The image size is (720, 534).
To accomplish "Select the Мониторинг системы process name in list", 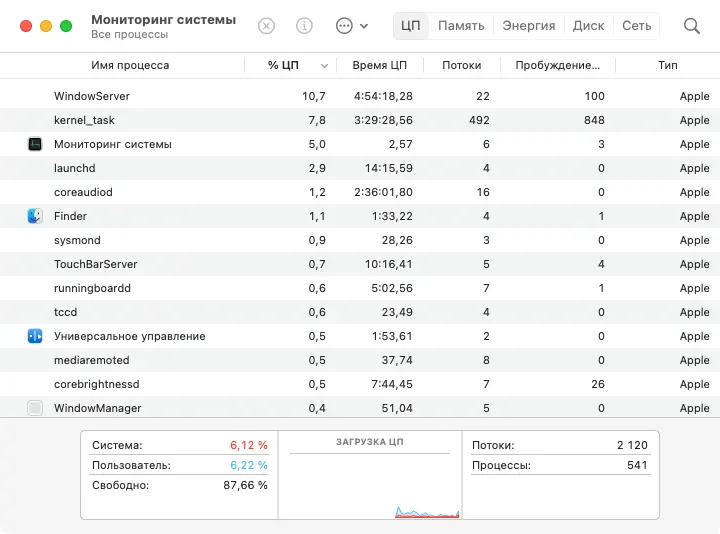I will tap(112, 144).
